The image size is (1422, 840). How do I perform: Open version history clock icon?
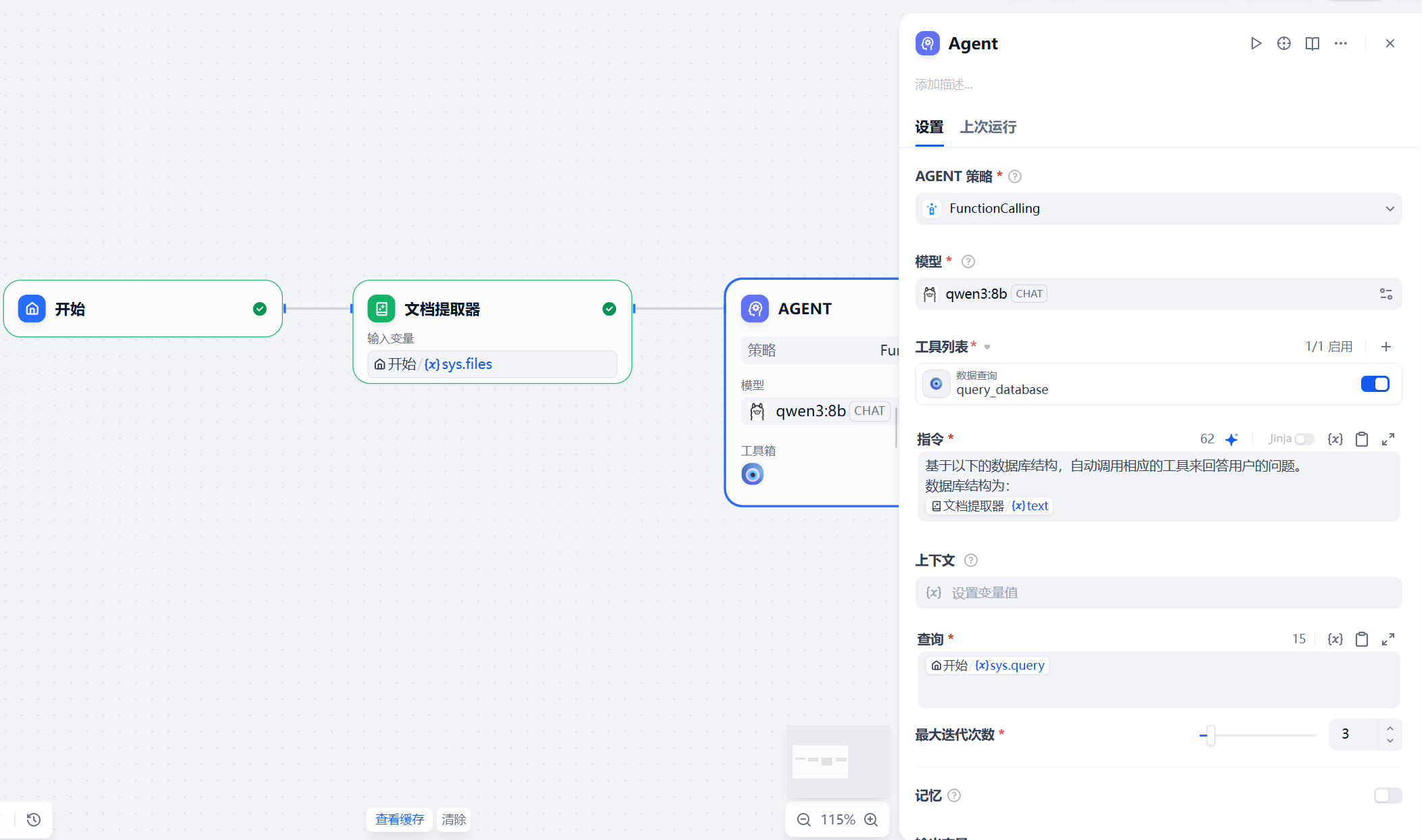tap(34, 820)
